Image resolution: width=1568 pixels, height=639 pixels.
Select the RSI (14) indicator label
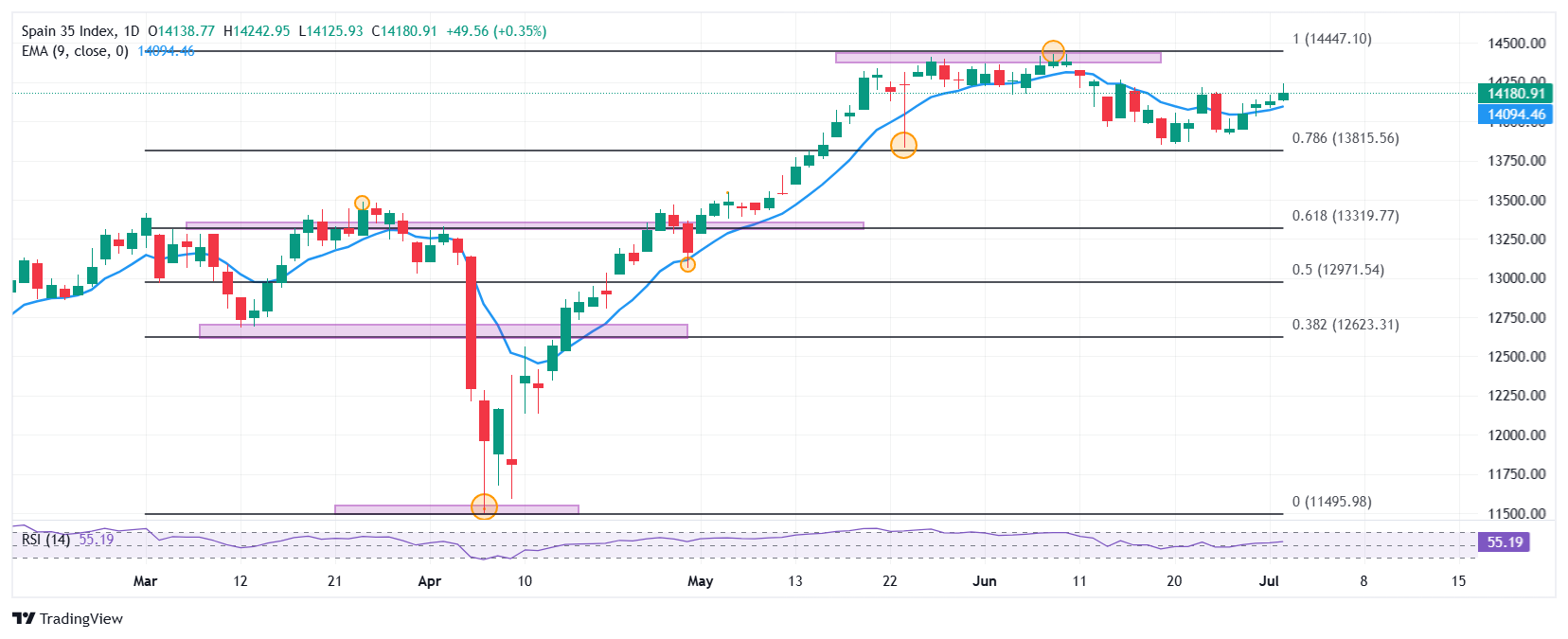tap(45, 540)
